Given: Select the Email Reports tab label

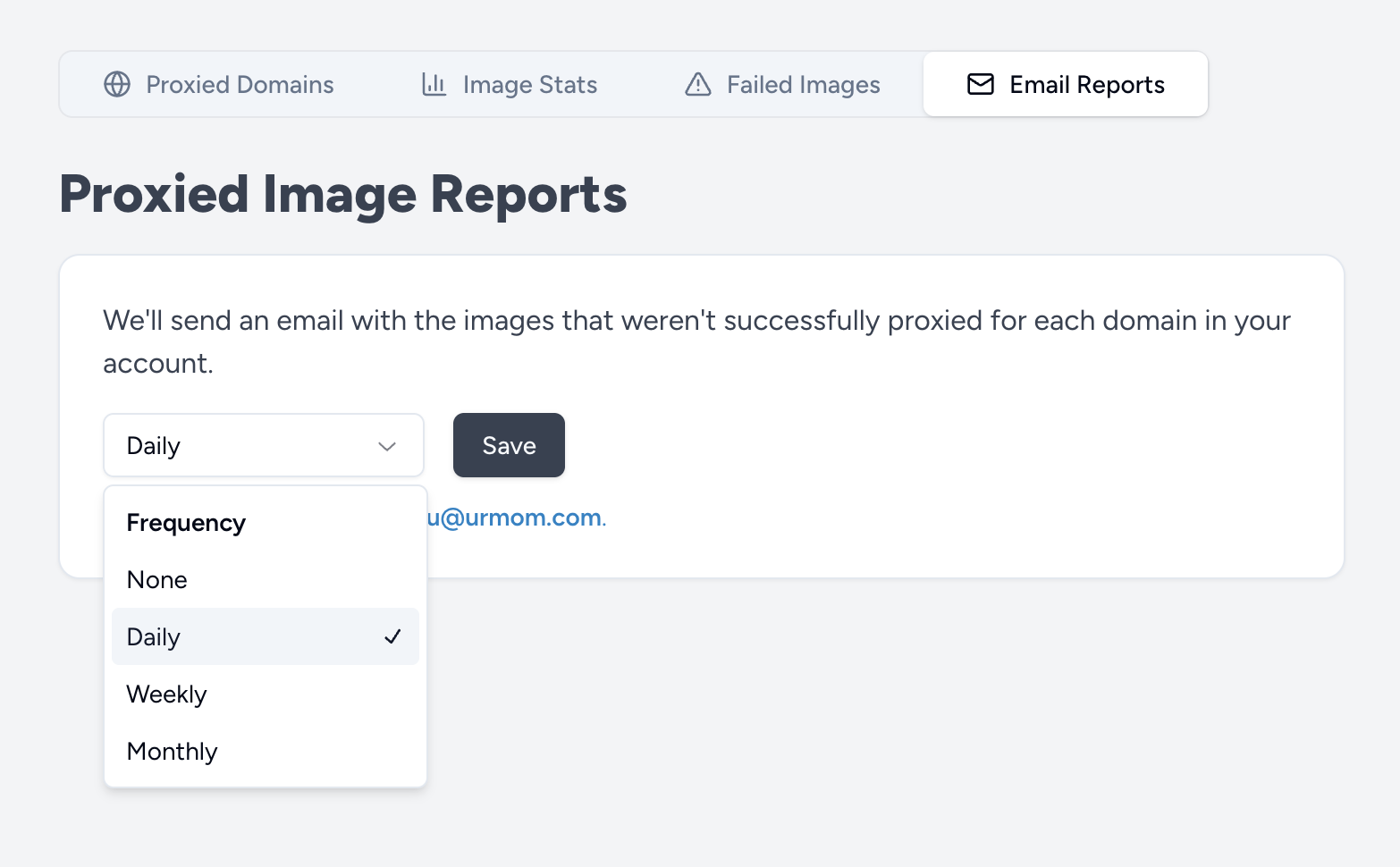Looking at the screenshot, I should coord(1086,85).
